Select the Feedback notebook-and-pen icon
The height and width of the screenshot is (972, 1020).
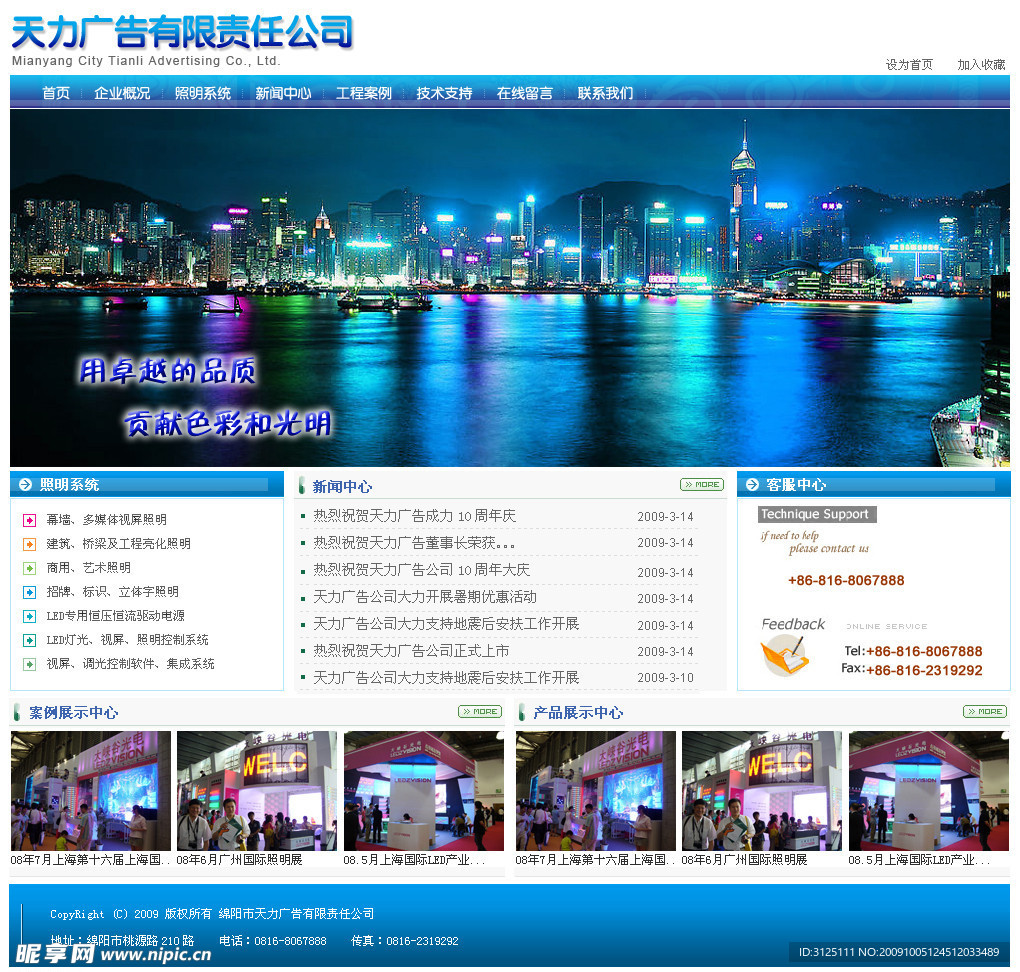(x=785, y=656)
